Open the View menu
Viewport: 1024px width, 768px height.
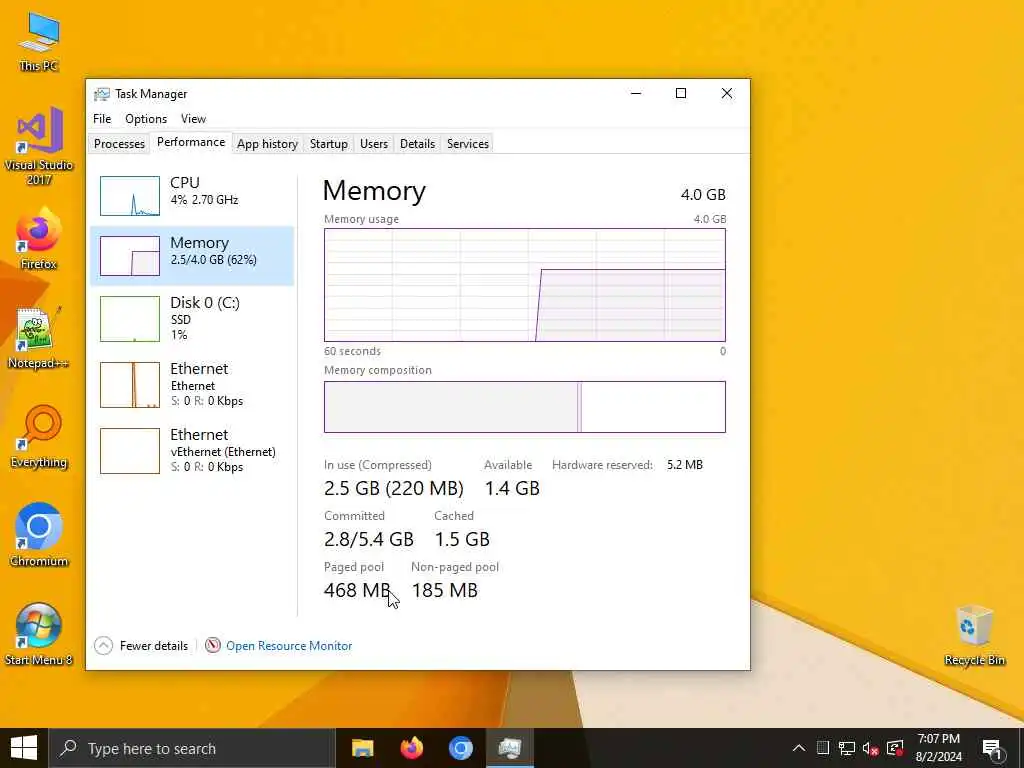(193, 119)
